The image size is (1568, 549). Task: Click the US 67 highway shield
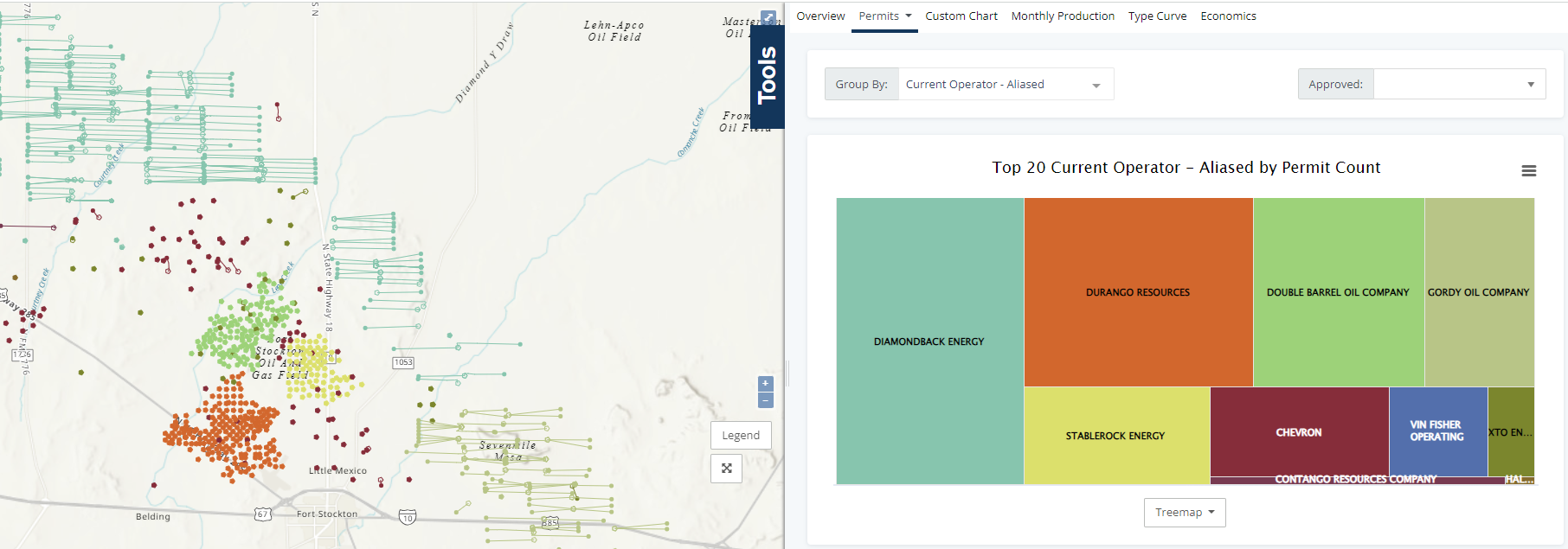coord(262,514)
